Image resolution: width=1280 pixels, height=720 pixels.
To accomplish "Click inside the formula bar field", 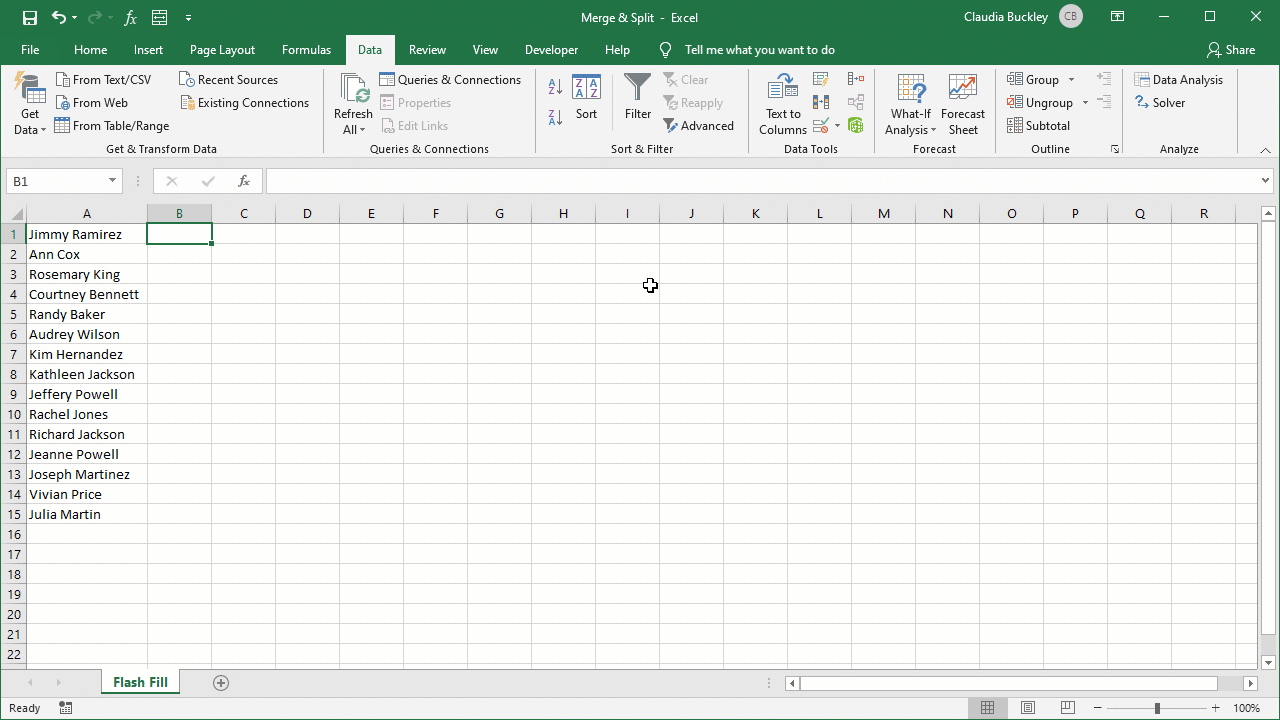I will (x=760, y=181).
